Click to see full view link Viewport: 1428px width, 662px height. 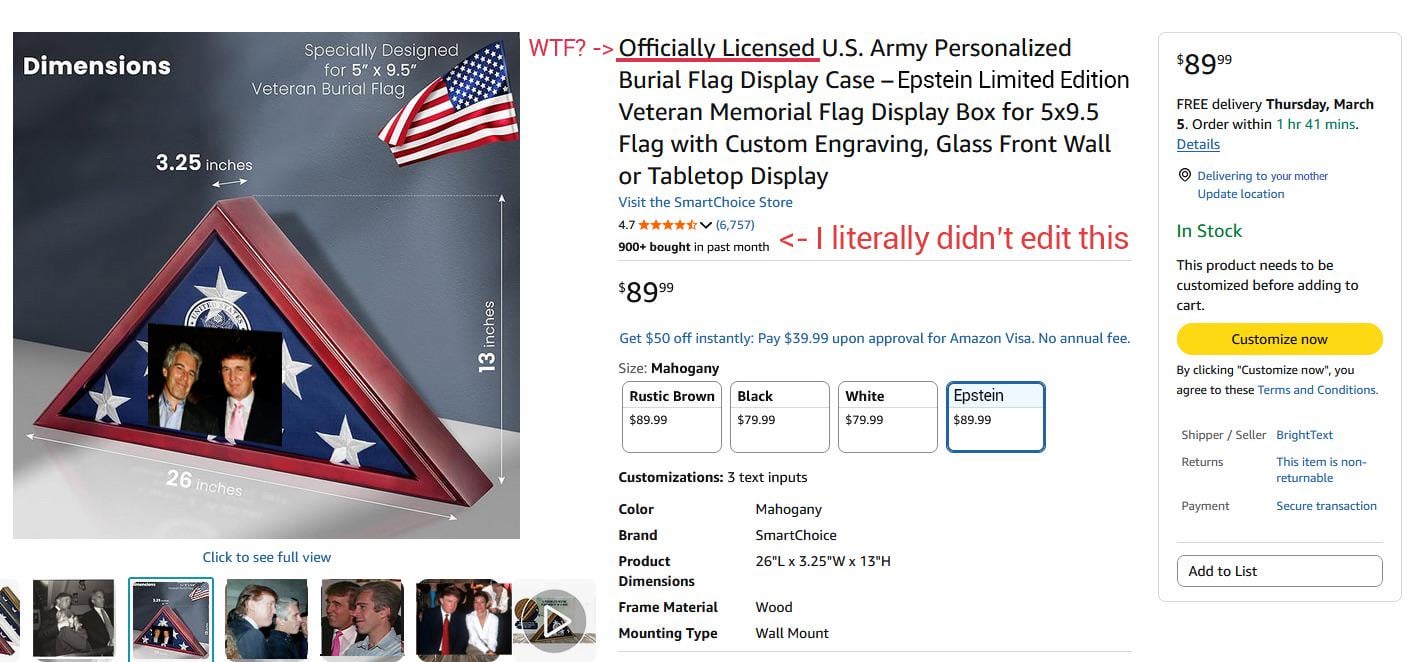[x=266, y=557]
